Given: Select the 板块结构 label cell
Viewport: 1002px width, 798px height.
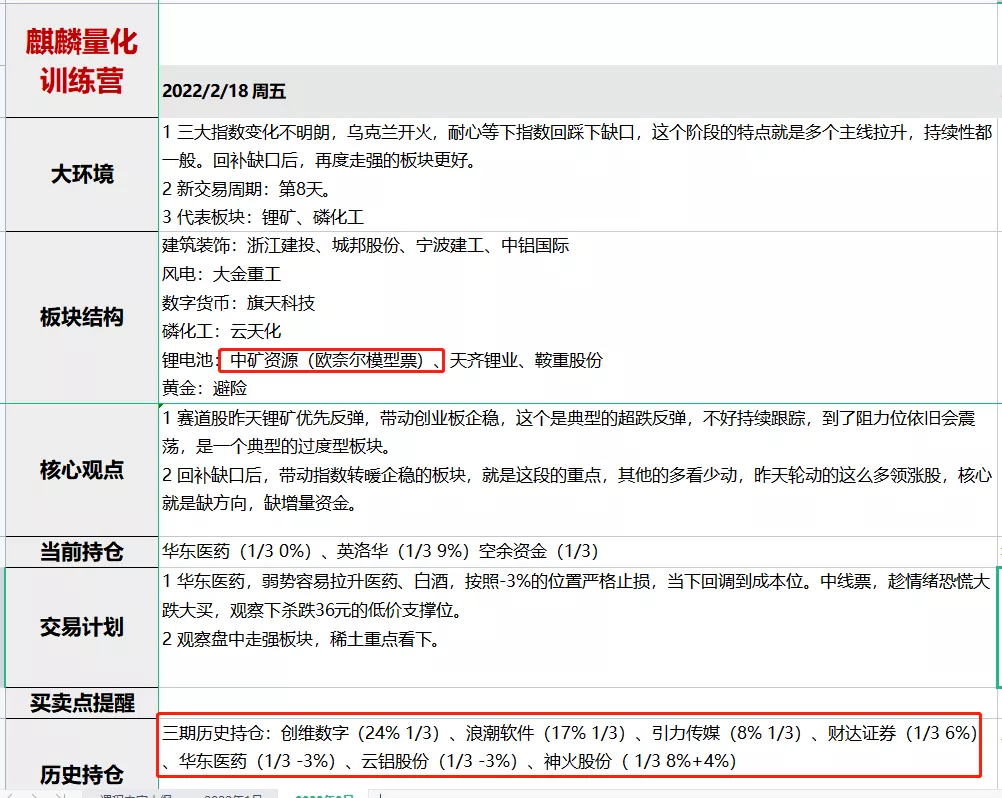Looking at the screenshot, I should coord(80,317).
